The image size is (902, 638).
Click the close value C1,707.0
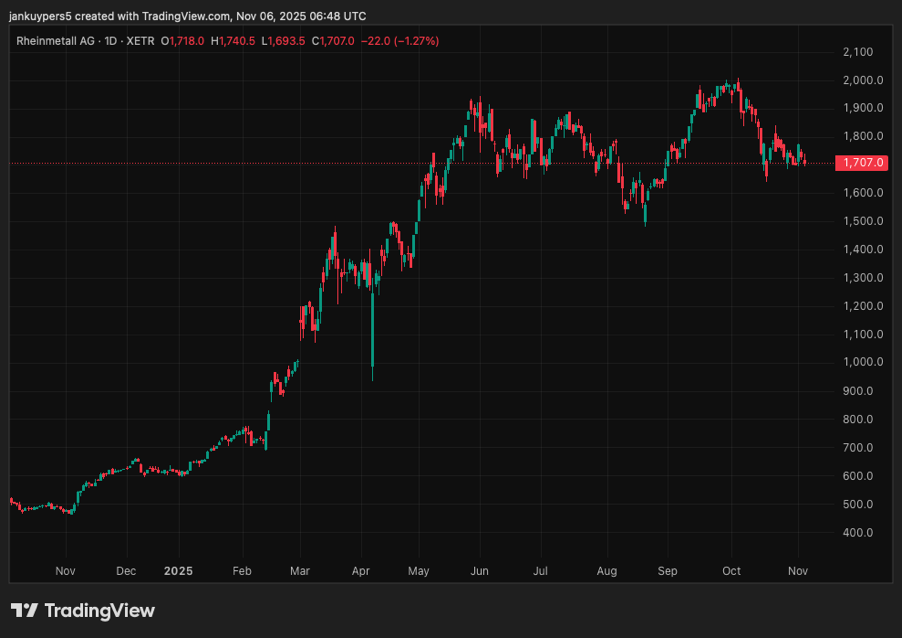tap(333, 41)
